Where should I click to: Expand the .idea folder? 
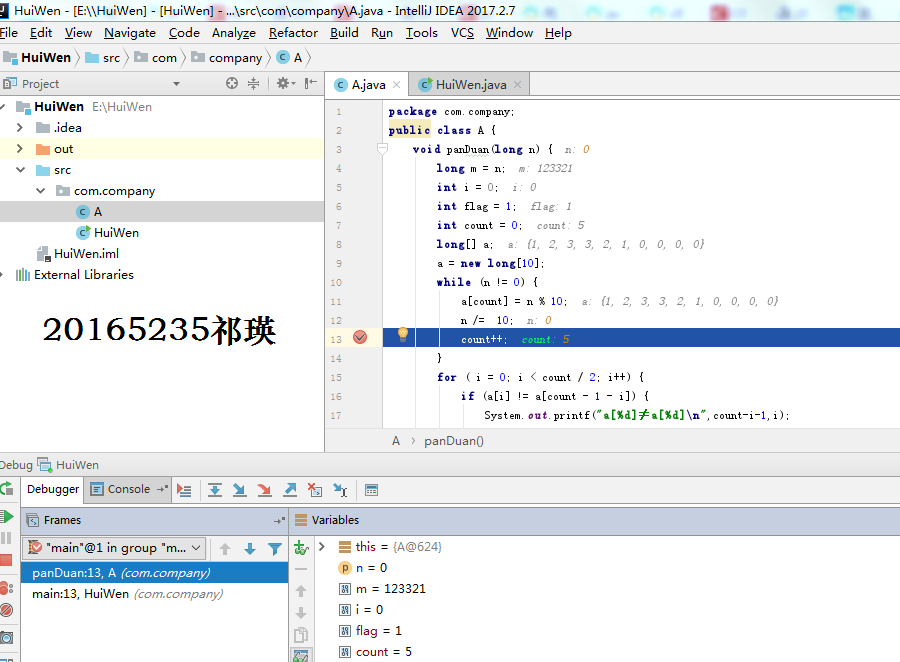[x=20, y=127]
